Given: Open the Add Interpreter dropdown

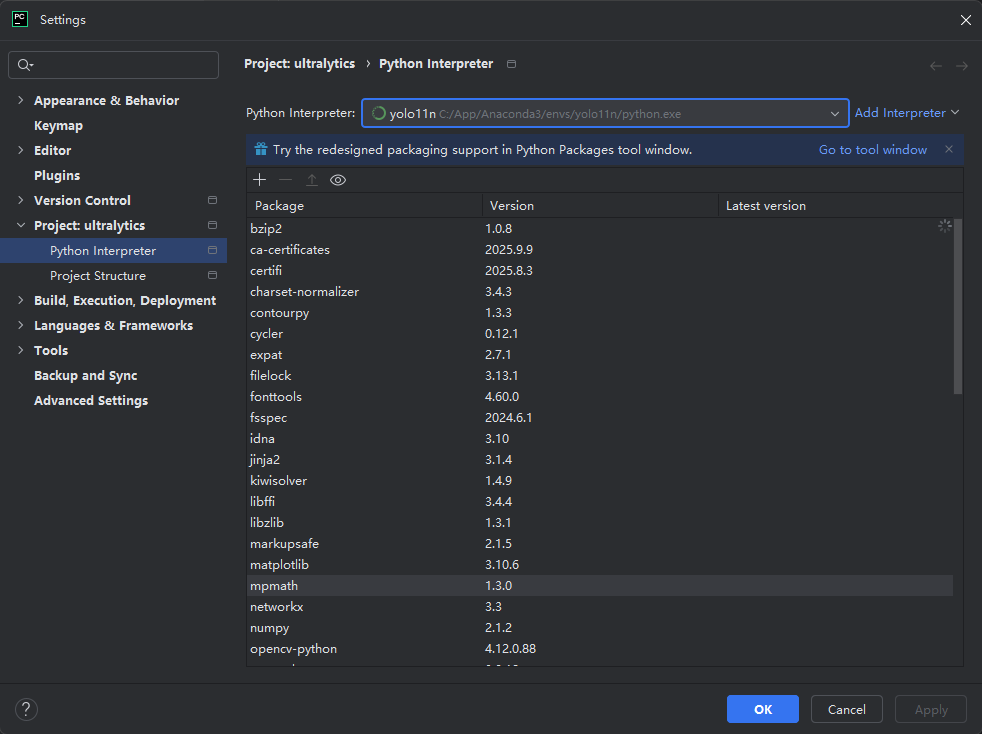Looking at the screenshot, I should click(x=906, y=113).
